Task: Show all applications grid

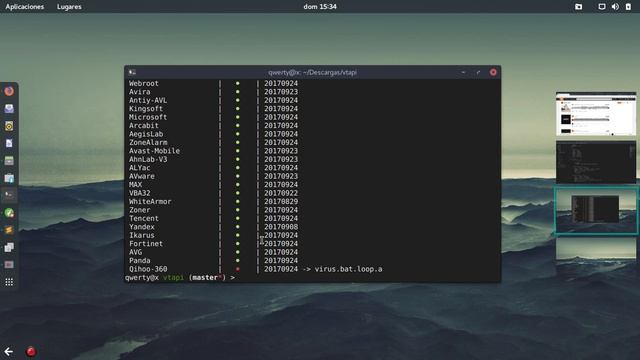Action: click(x=9, y=282)
